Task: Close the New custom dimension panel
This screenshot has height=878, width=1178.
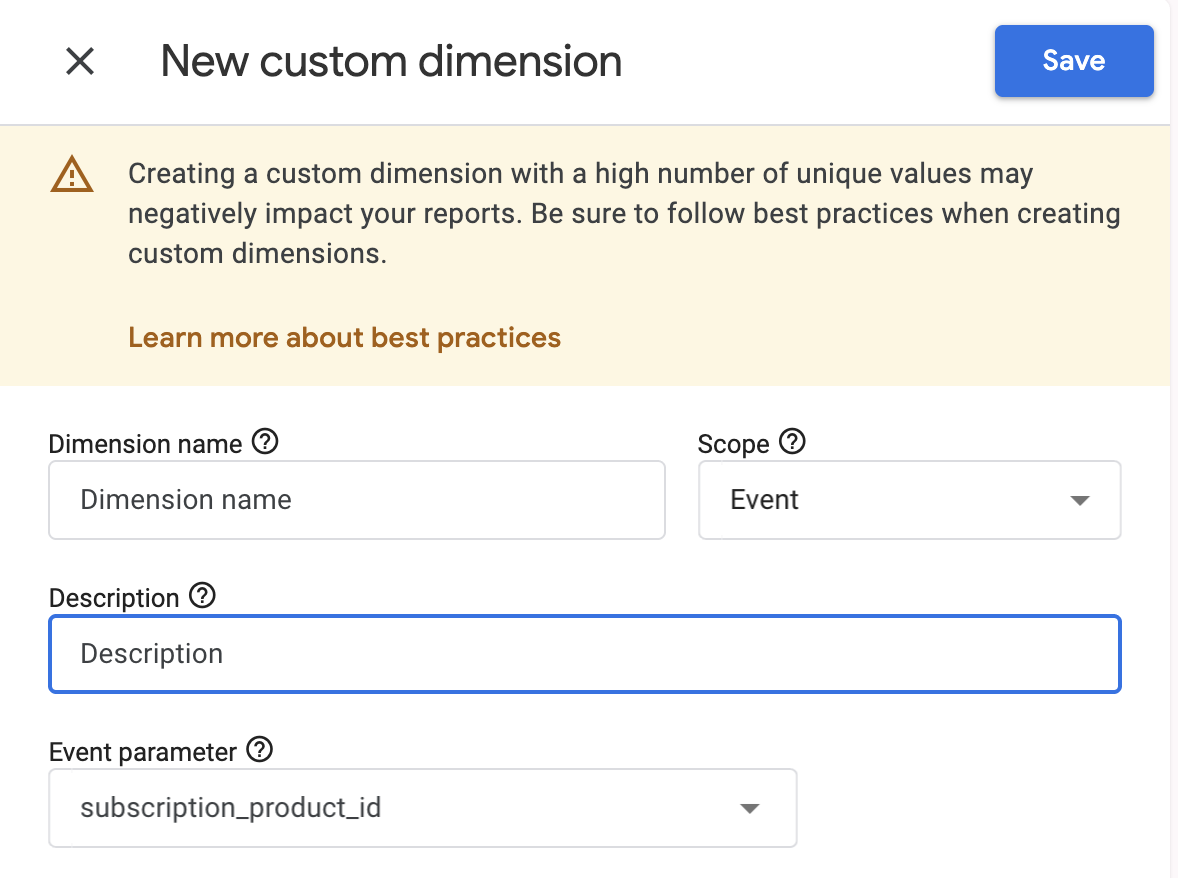Action: [80, 61]
